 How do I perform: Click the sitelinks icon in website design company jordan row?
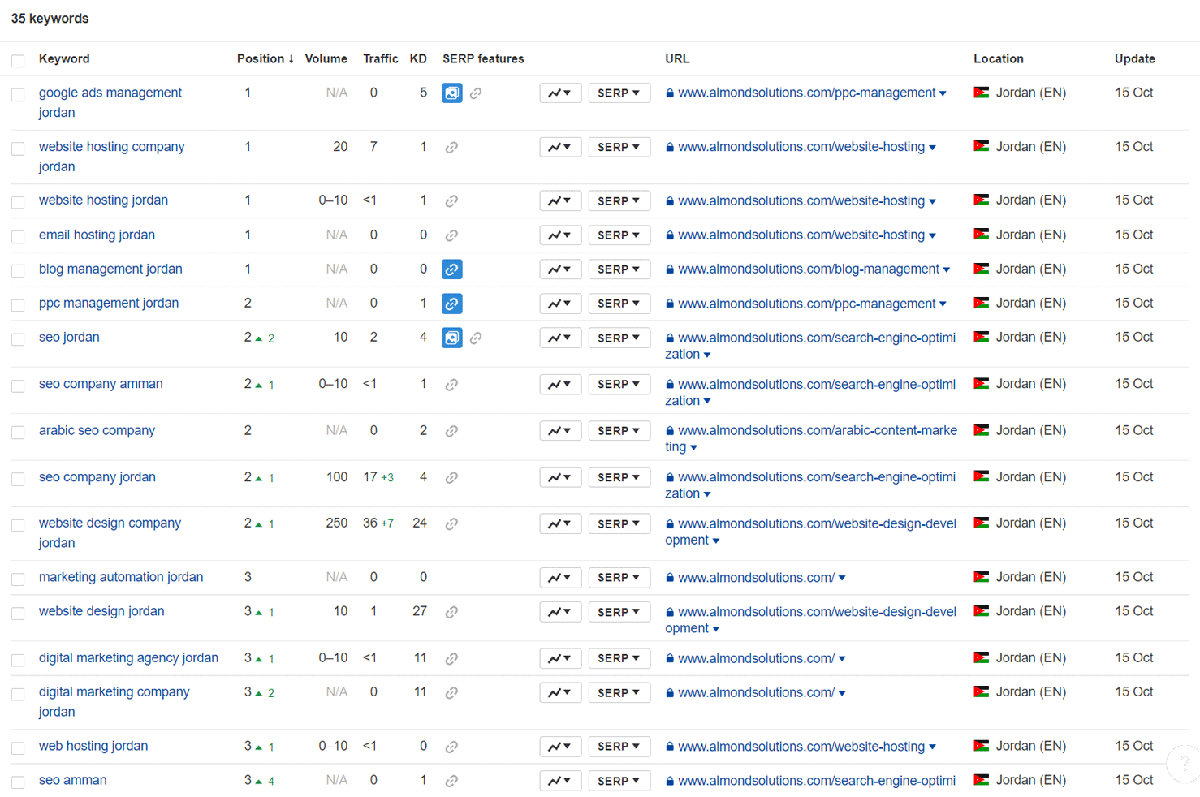click(x=452, y=523)
